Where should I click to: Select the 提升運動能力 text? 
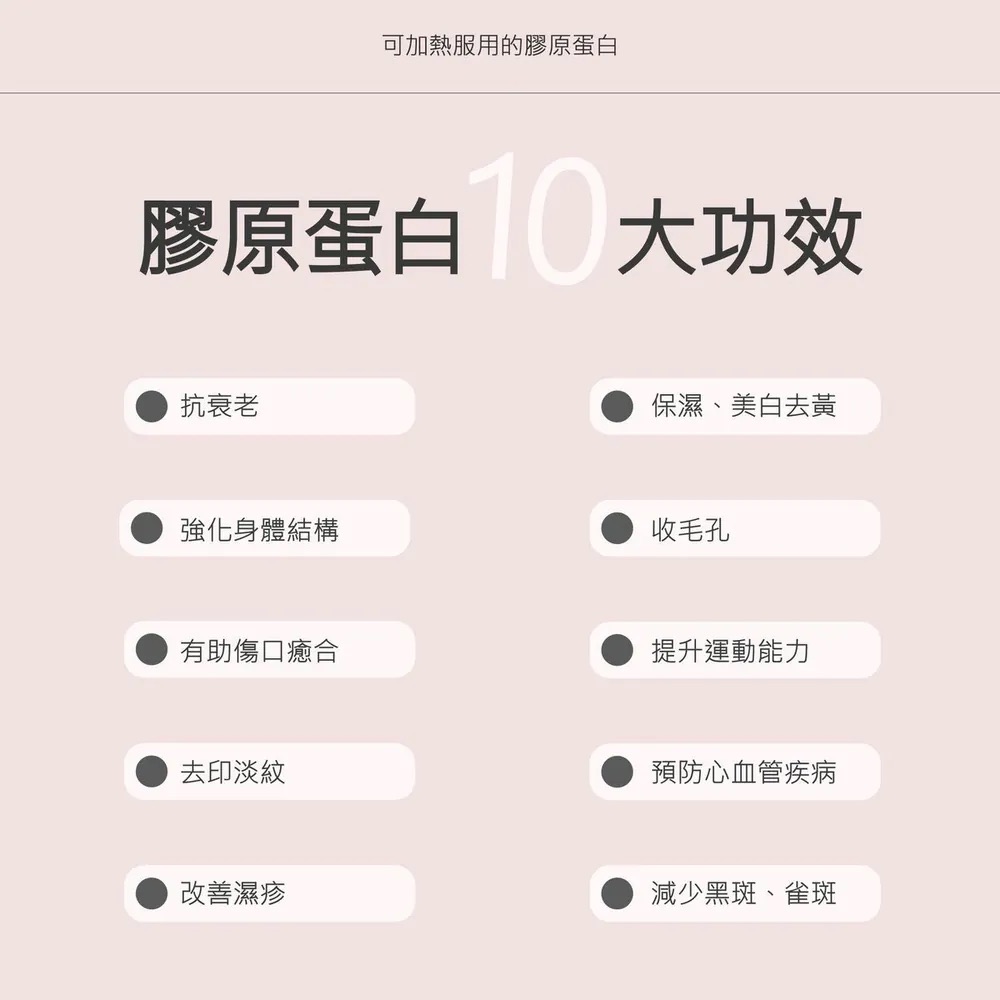730,651
